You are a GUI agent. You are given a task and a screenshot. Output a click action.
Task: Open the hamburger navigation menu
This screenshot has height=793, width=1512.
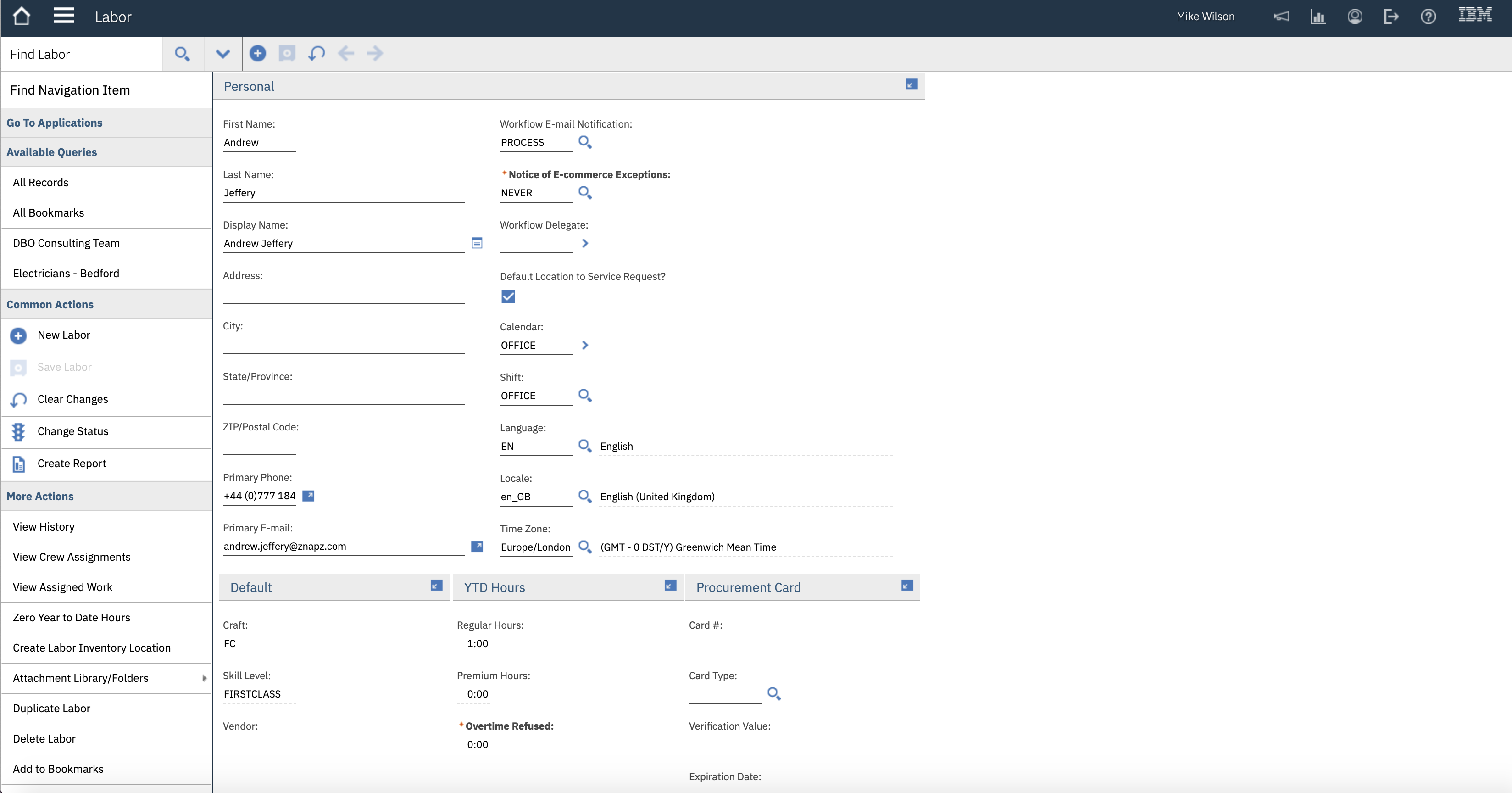click(x=64, y=16)
